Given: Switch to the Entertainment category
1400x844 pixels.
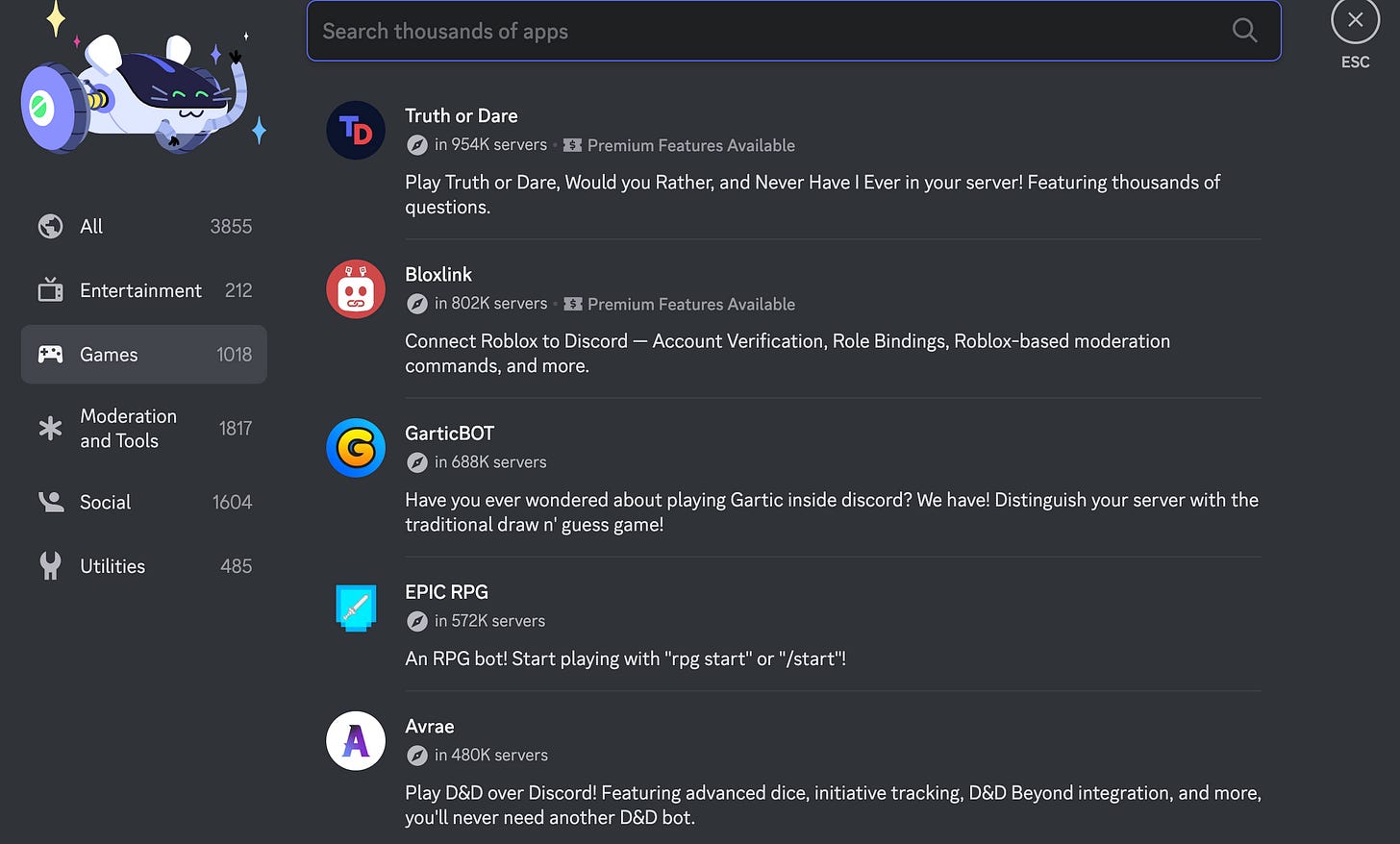Looking at the screenshot, I should pyautogui.click(x=143, y=290).
